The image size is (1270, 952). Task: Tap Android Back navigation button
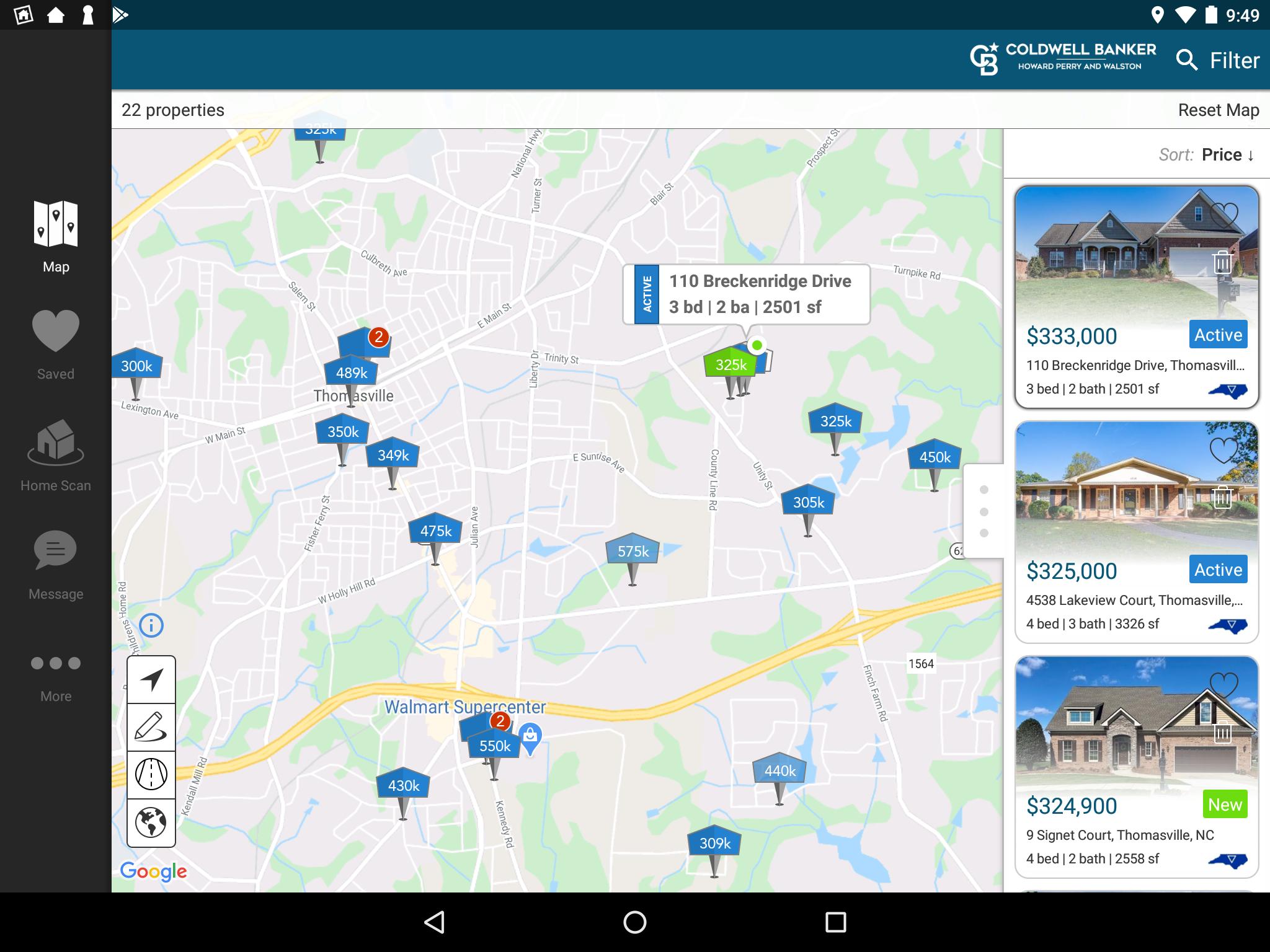point(434,922)
